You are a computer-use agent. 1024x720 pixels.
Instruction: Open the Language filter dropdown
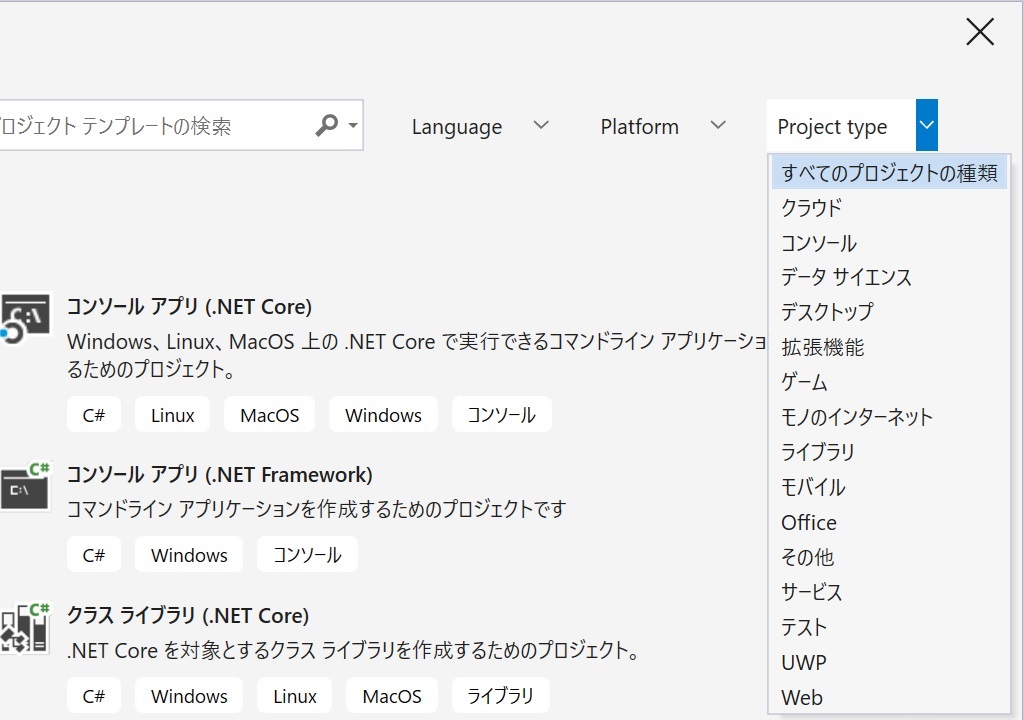click(x=480, y=125)
